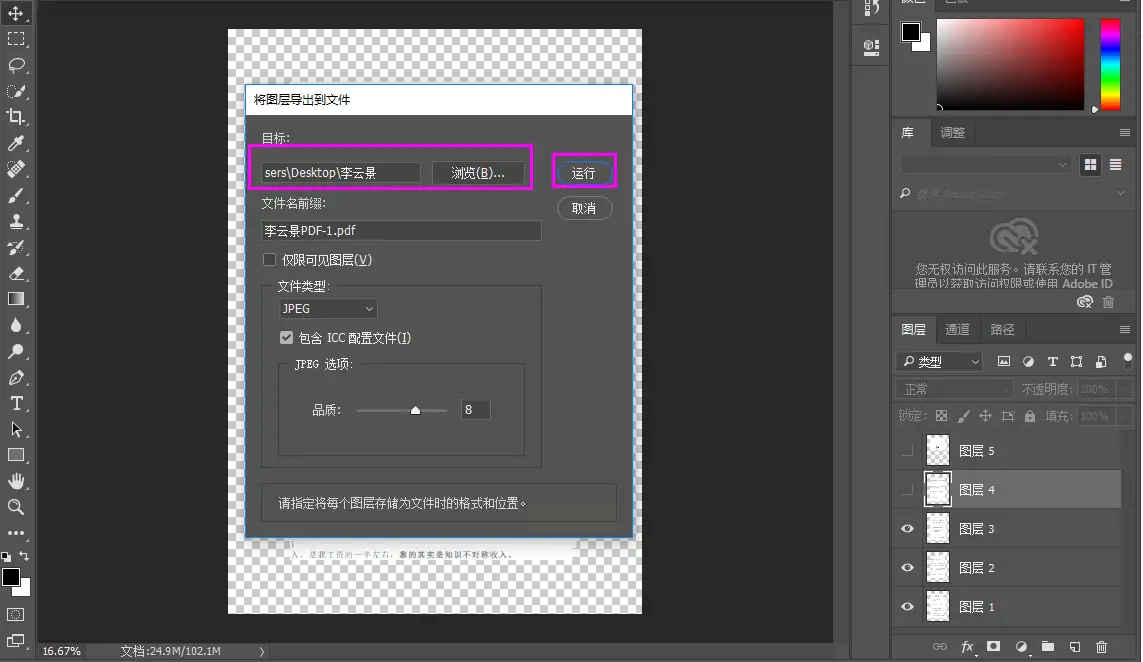Show 图层 5 via its visibility box

(x=907, y=451)
